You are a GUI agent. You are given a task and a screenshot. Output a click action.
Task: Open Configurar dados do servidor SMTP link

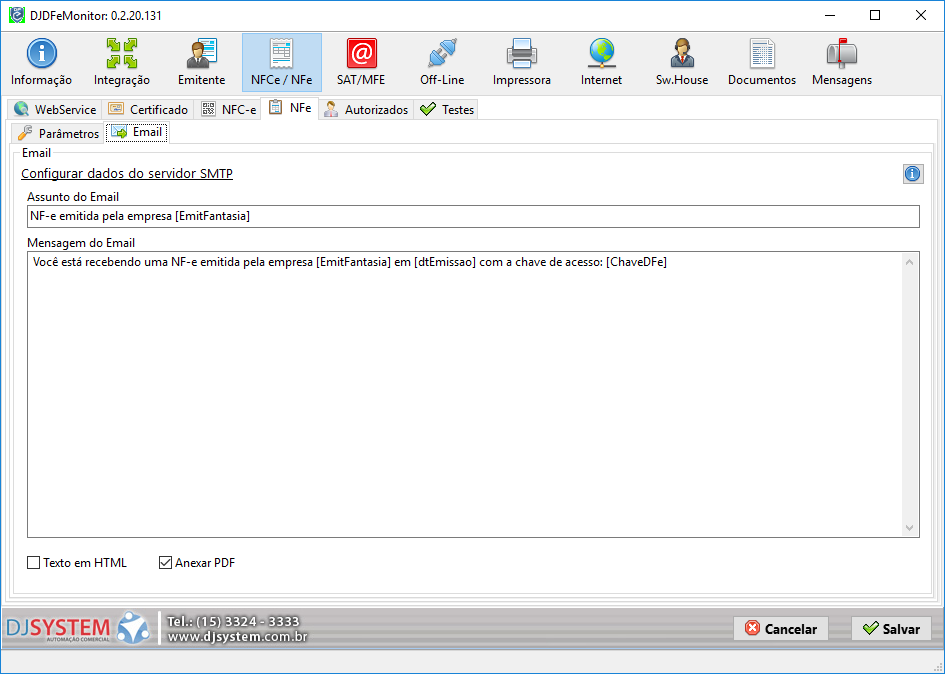pos(127,174)
